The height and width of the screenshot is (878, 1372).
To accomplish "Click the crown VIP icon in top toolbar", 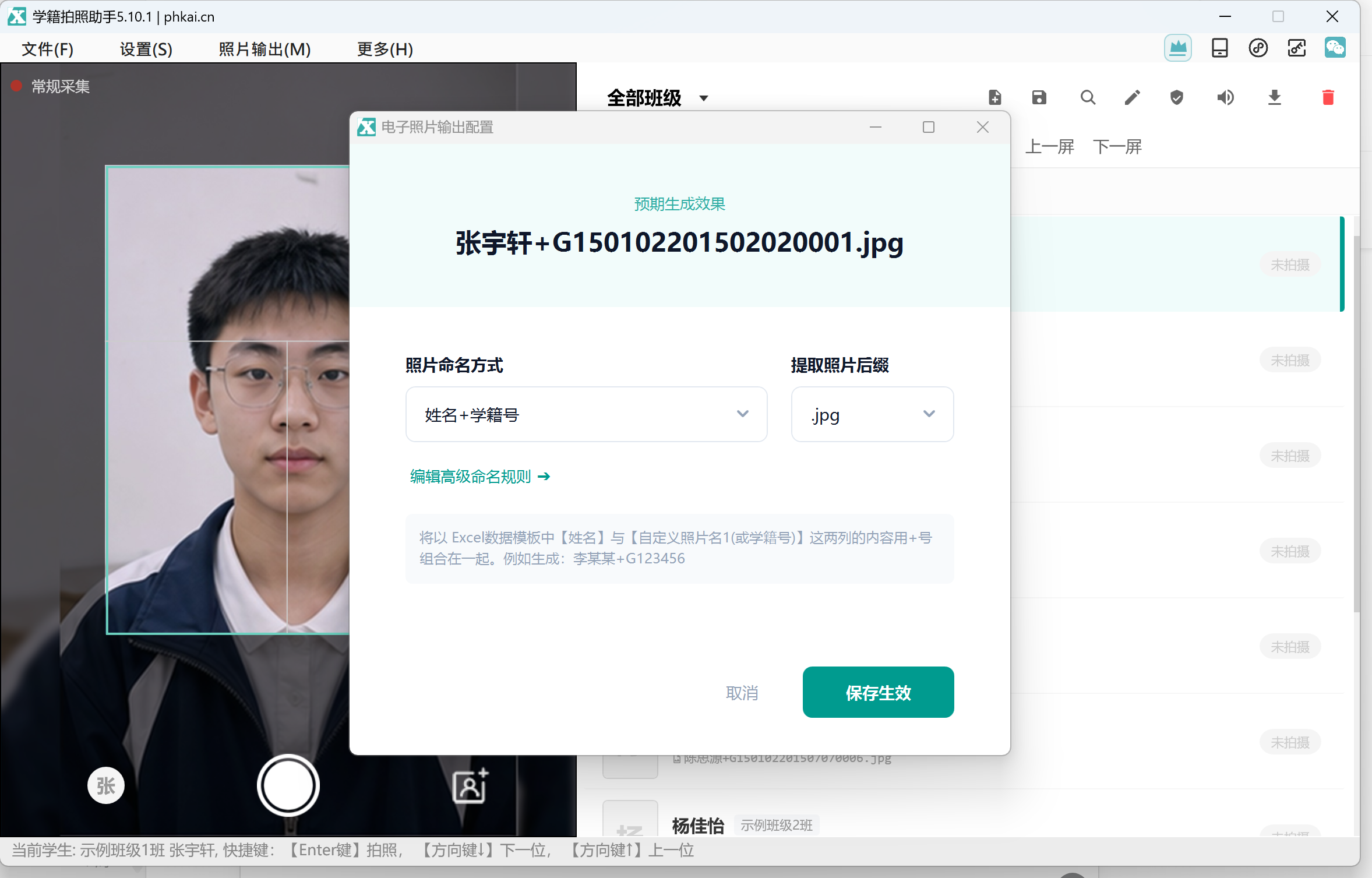I will point(1177,48).
